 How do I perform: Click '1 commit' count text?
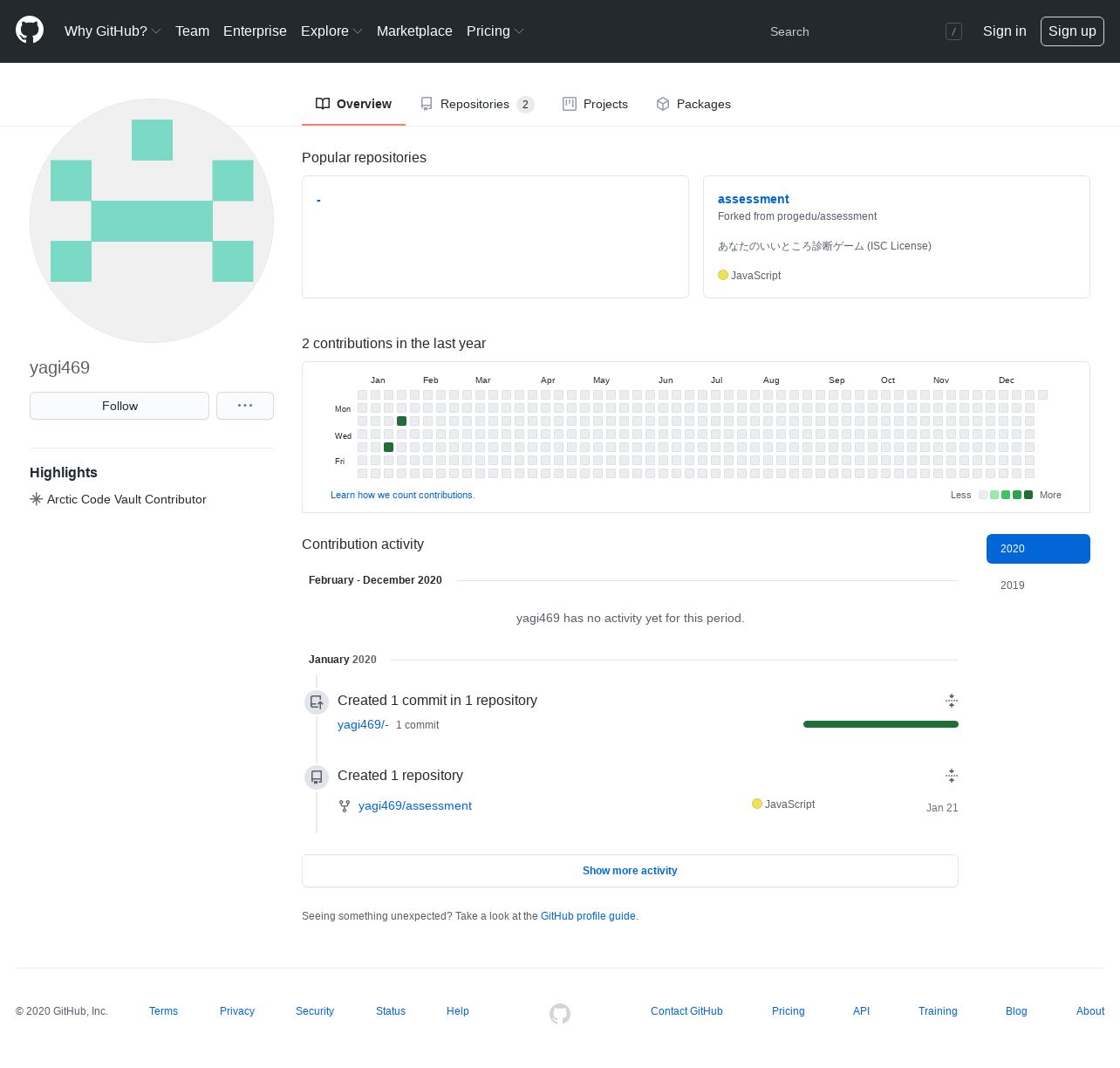click(x=418, y=725)
